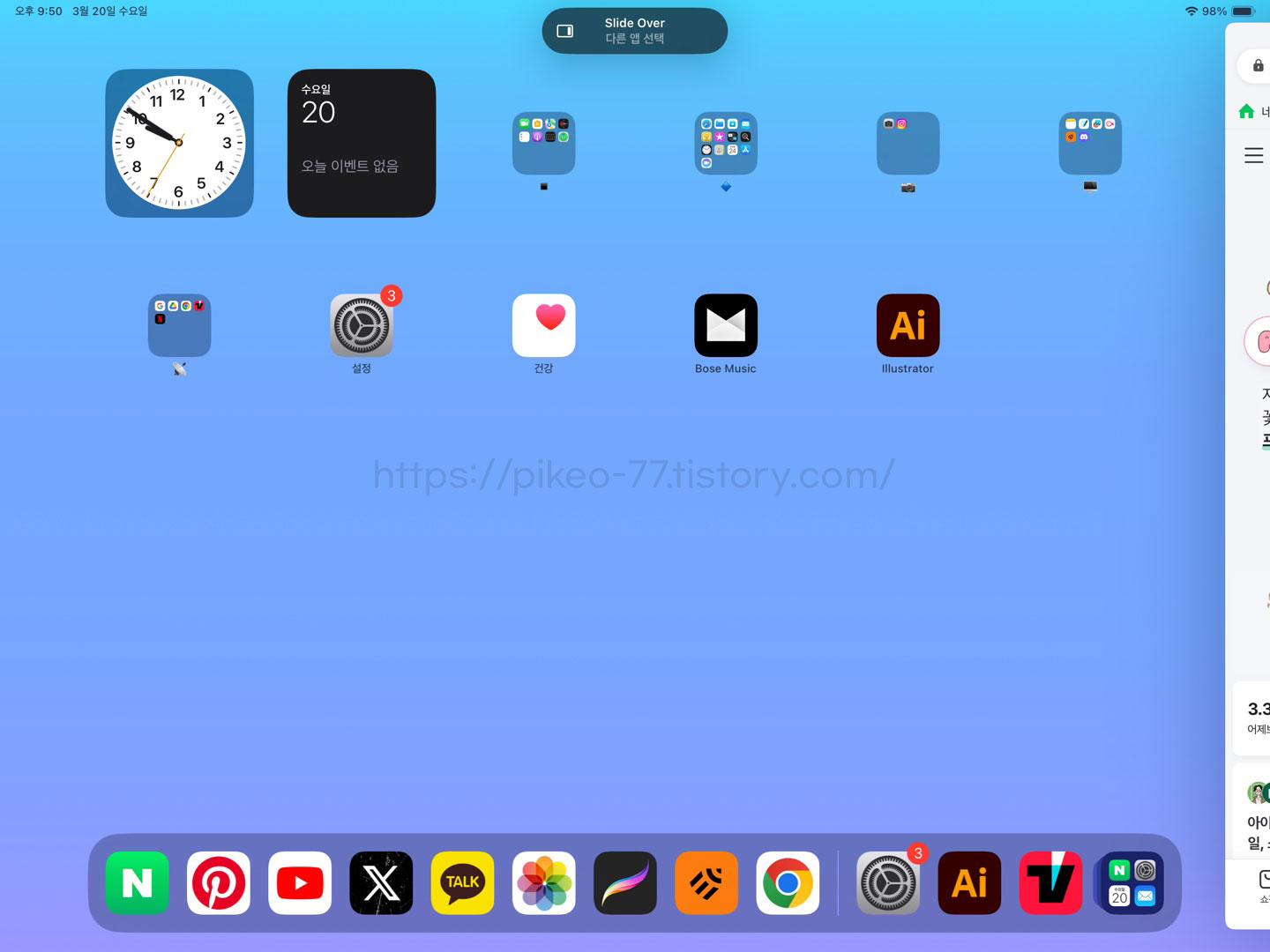Check the battery indicator in status bar
Screen dimensions: 1270x952
1244,11
